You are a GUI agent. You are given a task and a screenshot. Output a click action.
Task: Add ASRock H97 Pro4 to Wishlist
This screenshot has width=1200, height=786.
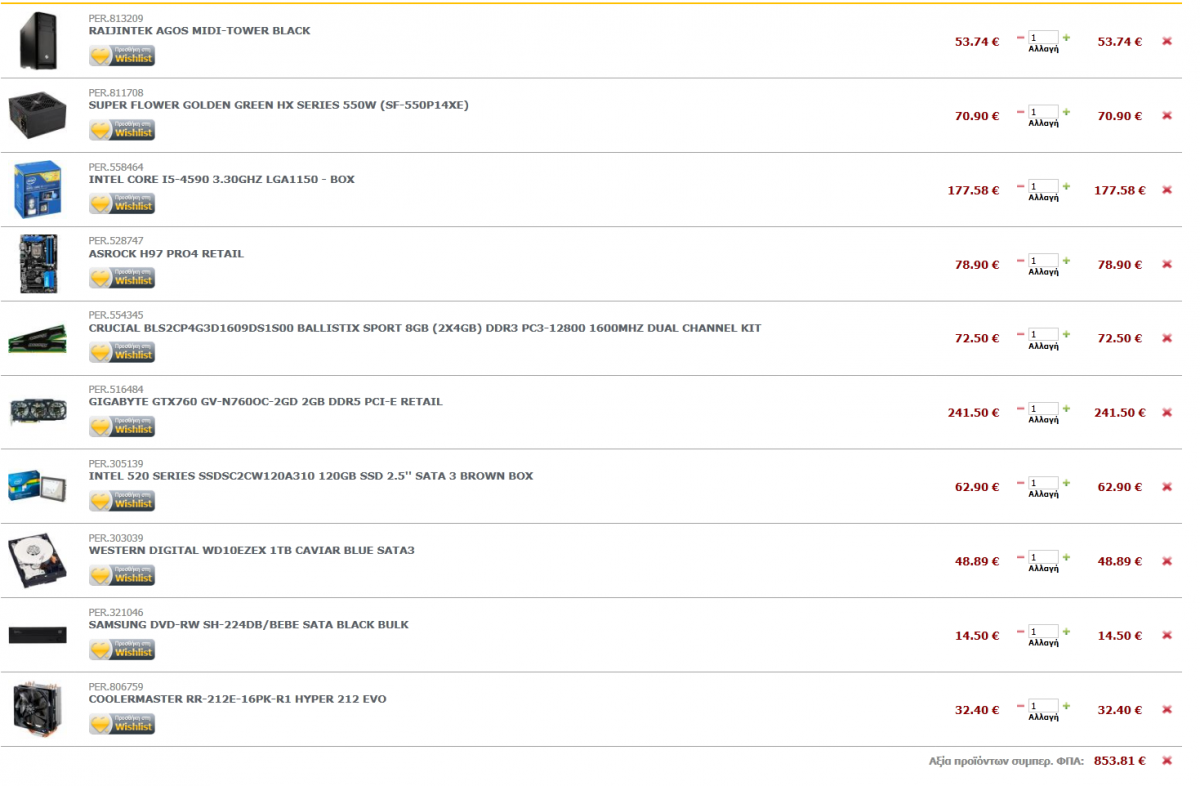tap(122, 278)
